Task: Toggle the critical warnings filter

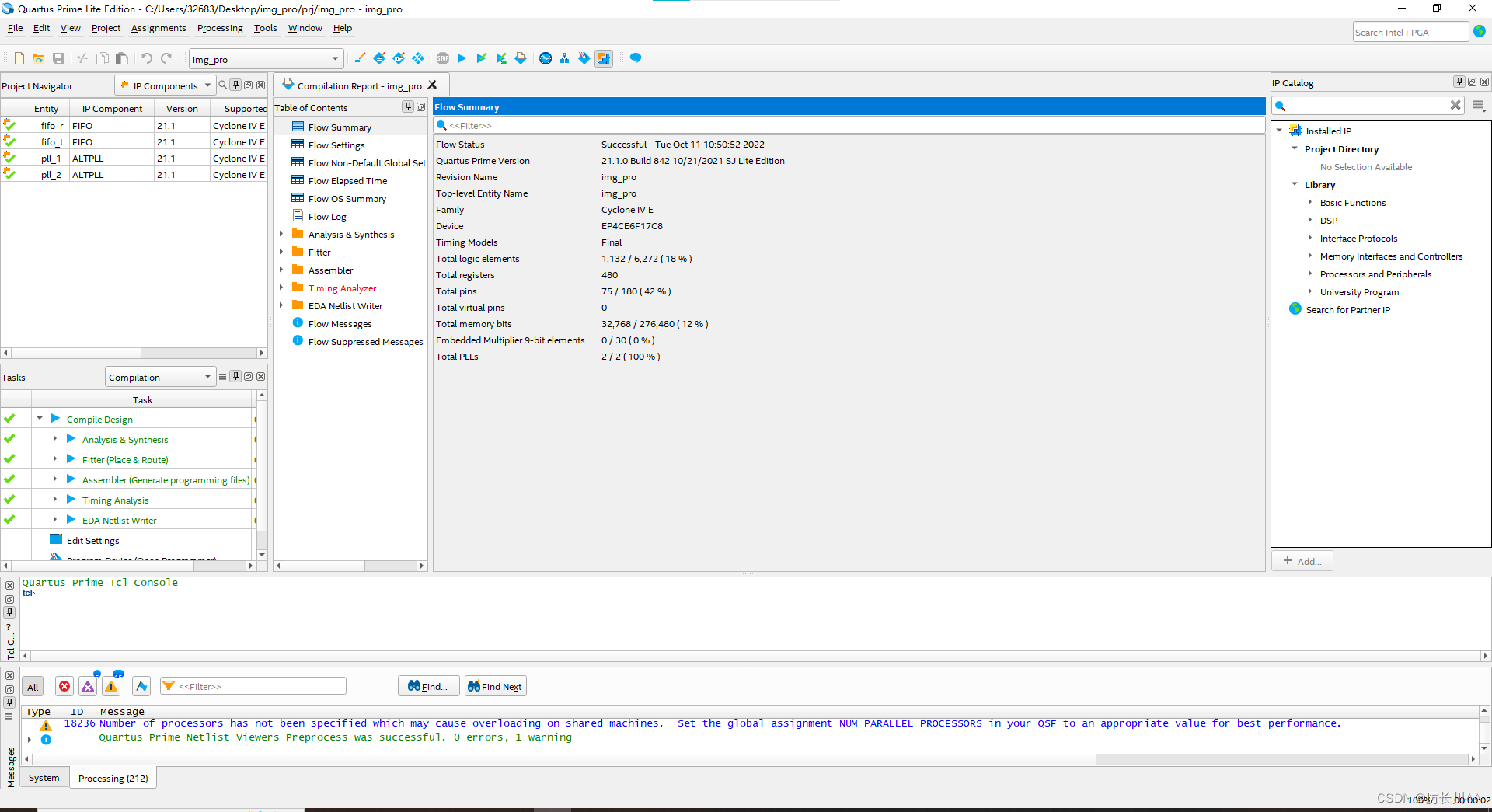Action: click(x=88, y=686)
